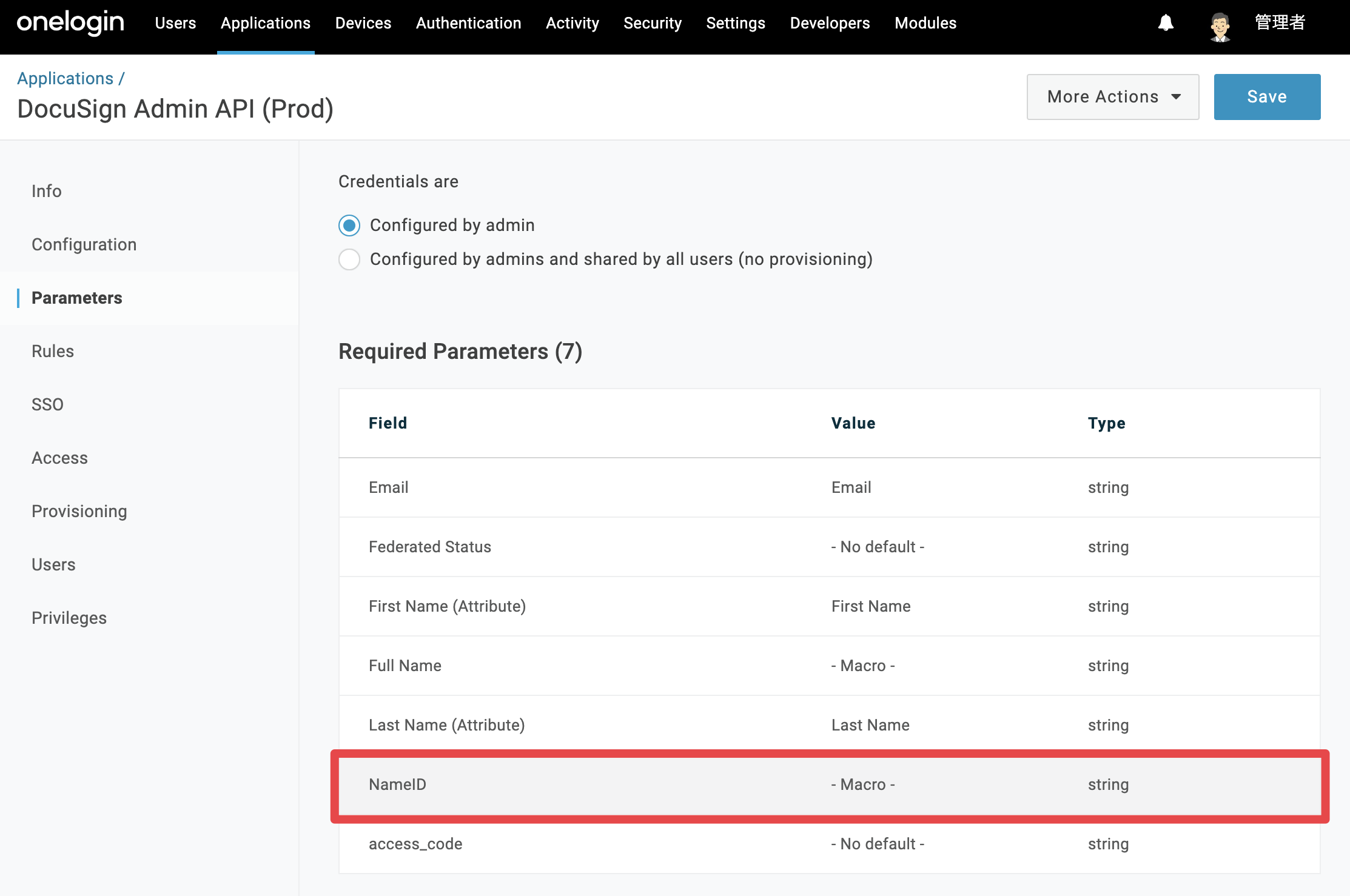Switch to the Info tab
Screen dimensions: 1350x896
coord(47,192)
